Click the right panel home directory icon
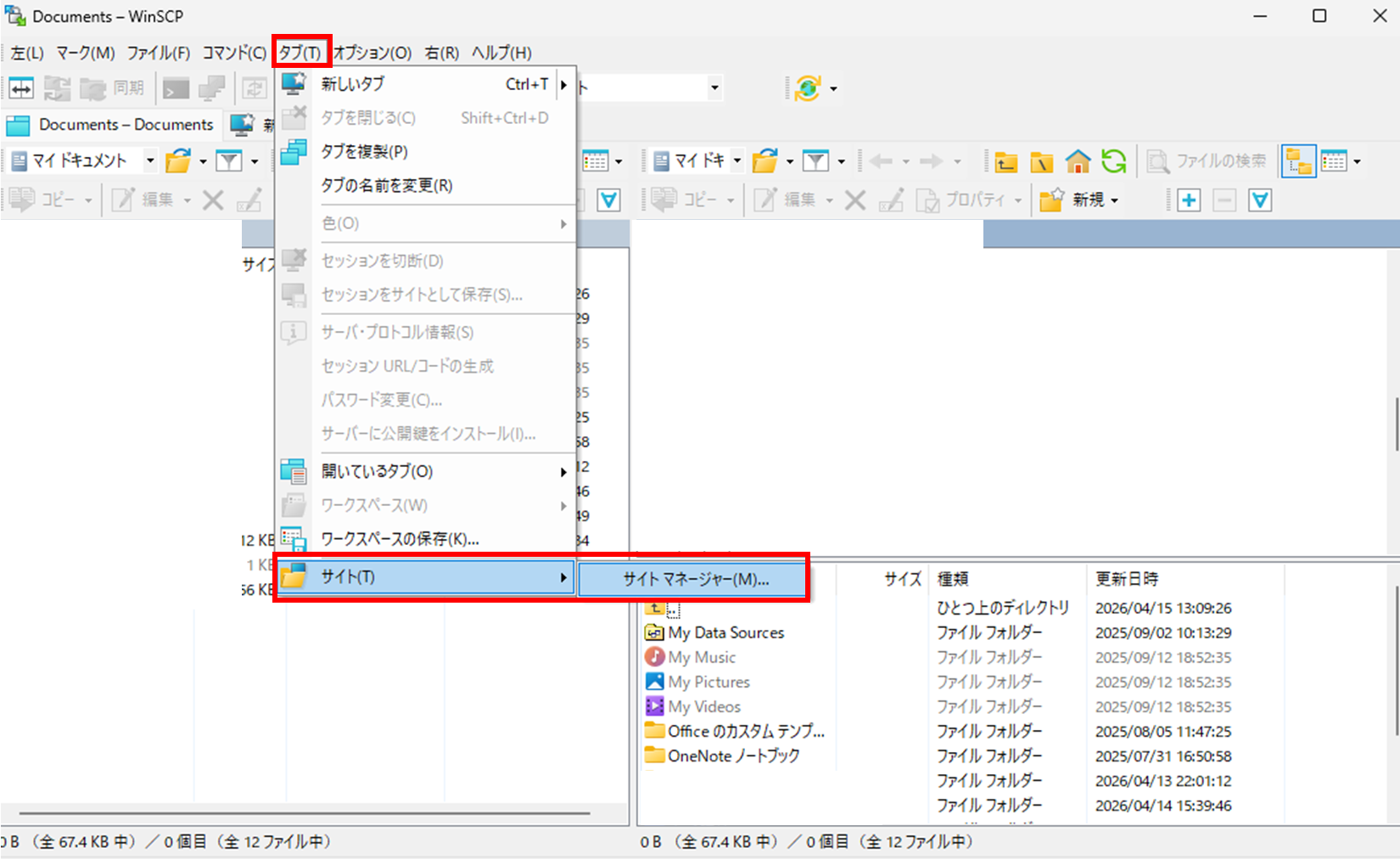Viewport: 1400px width, 859px height. pyautogui.click(x=1078, y=161)
